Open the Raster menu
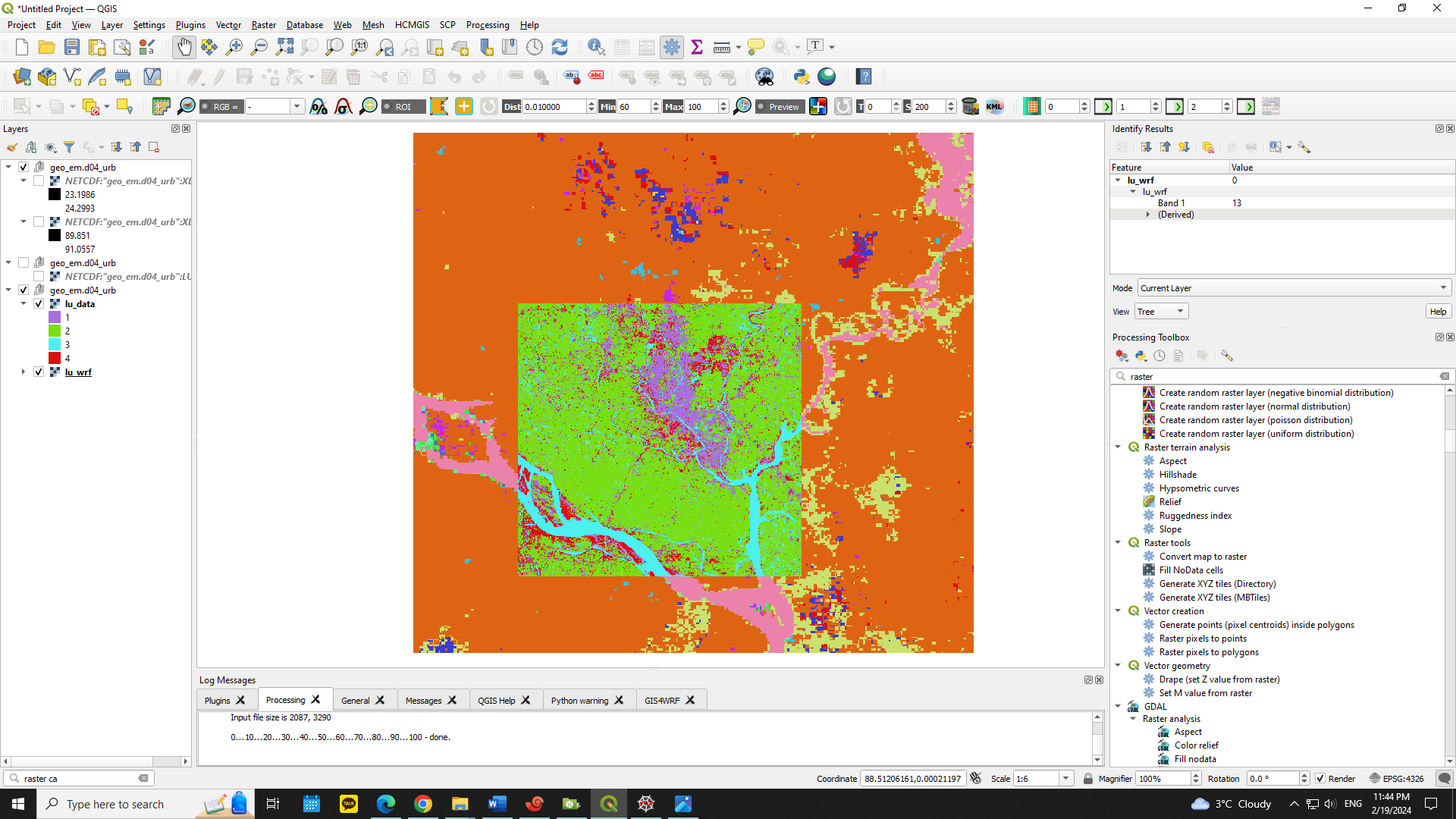Image resolution: width=1456 pixels, height=819 pixels. pyautogui.click(x=264, y=25)
